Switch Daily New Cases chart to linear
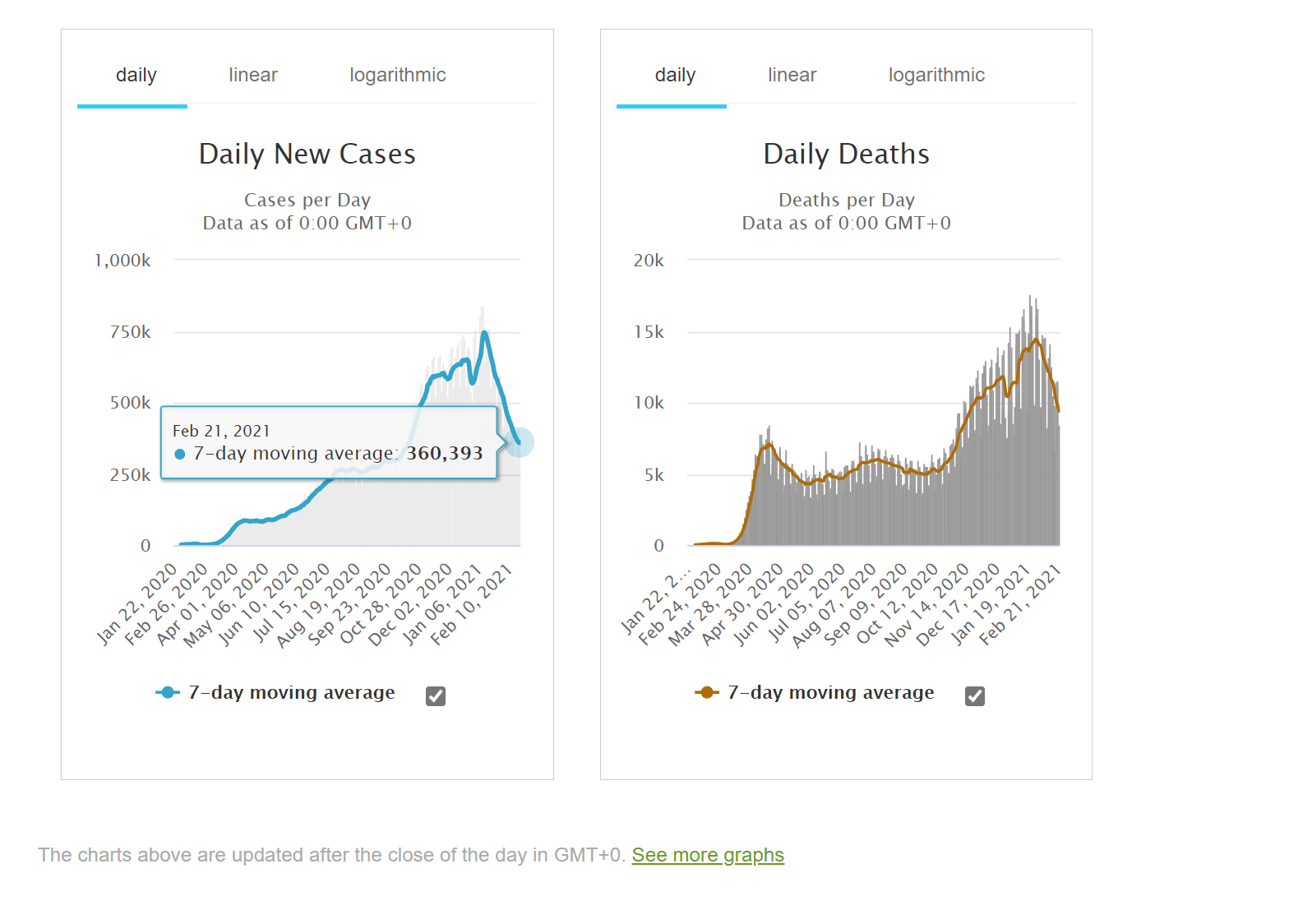Viewport: 1289px width, 924px height. point(253,76)
